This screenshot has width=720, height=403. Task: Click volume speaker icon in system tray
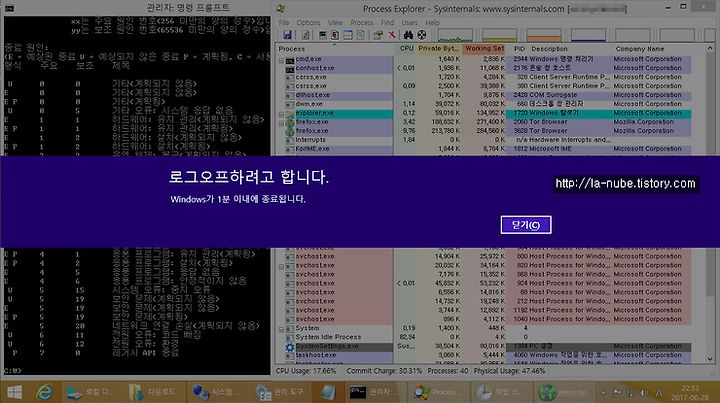[644, 393]
